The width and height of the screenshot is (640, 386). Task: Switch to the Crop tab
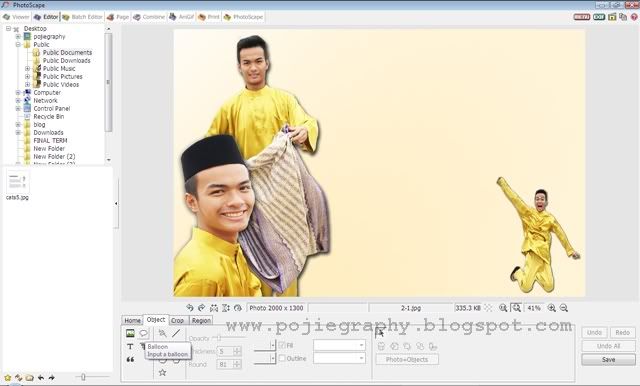point(177,320)
